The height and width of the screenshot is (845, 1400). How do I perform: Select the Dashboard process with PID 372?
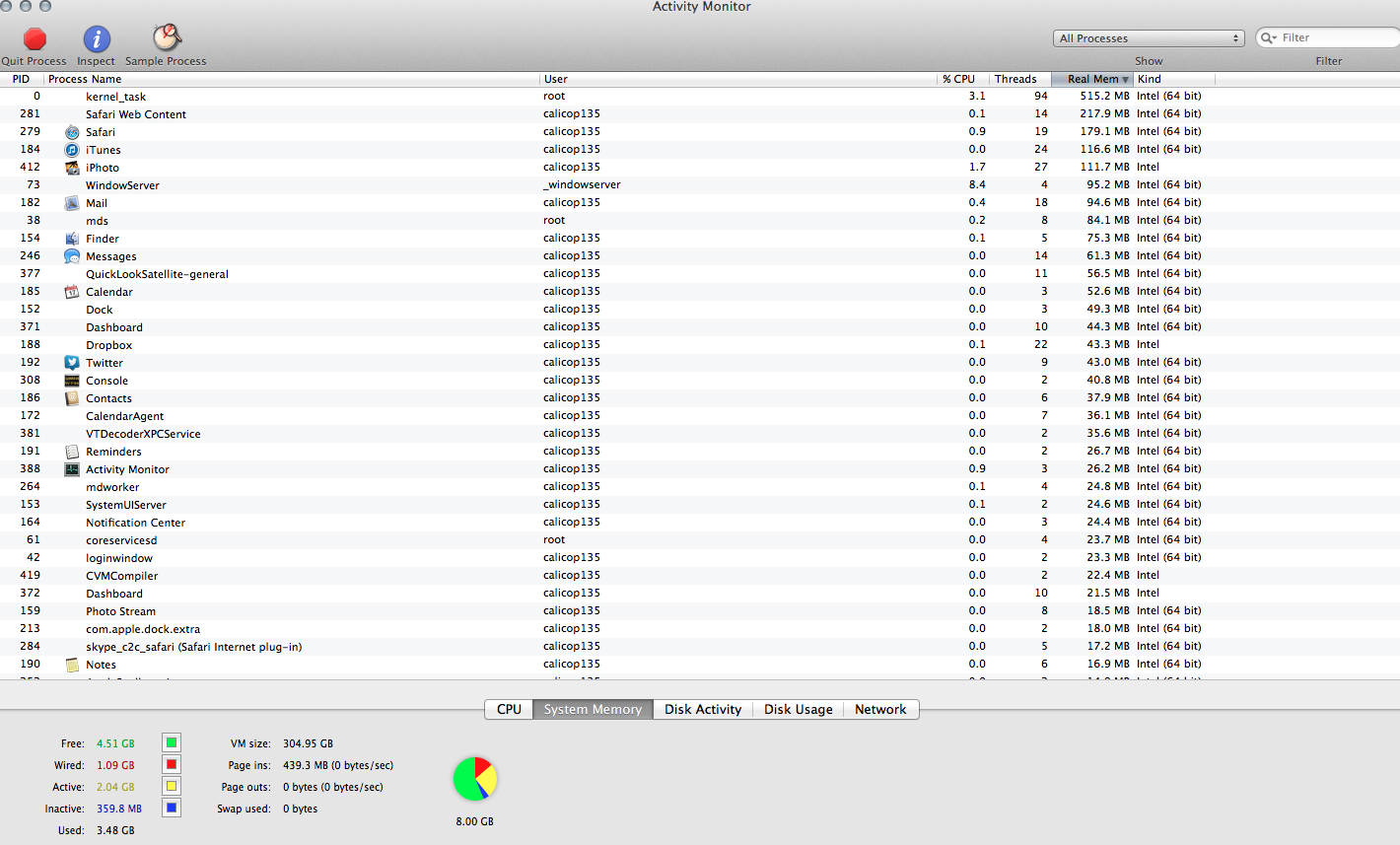coord(700,593)
